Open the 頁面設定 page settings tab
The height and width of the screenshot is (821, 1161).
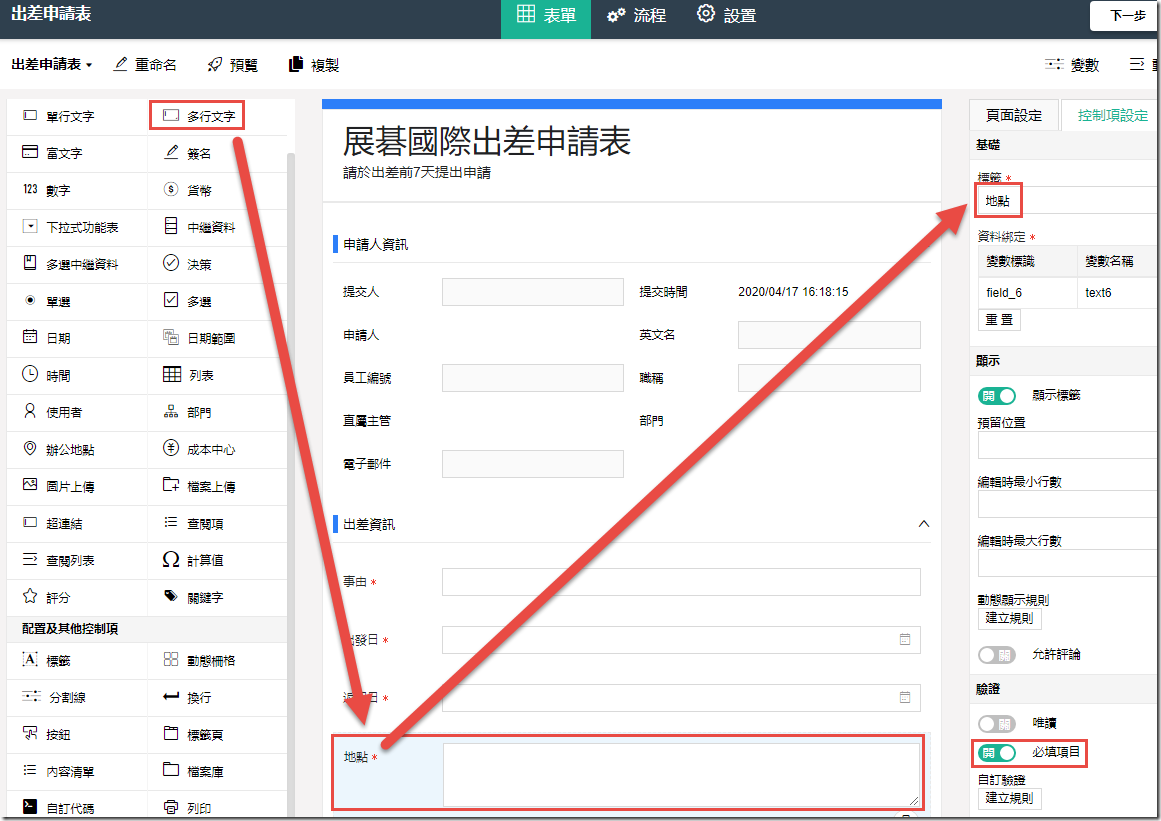click(x=1014, y=115)
